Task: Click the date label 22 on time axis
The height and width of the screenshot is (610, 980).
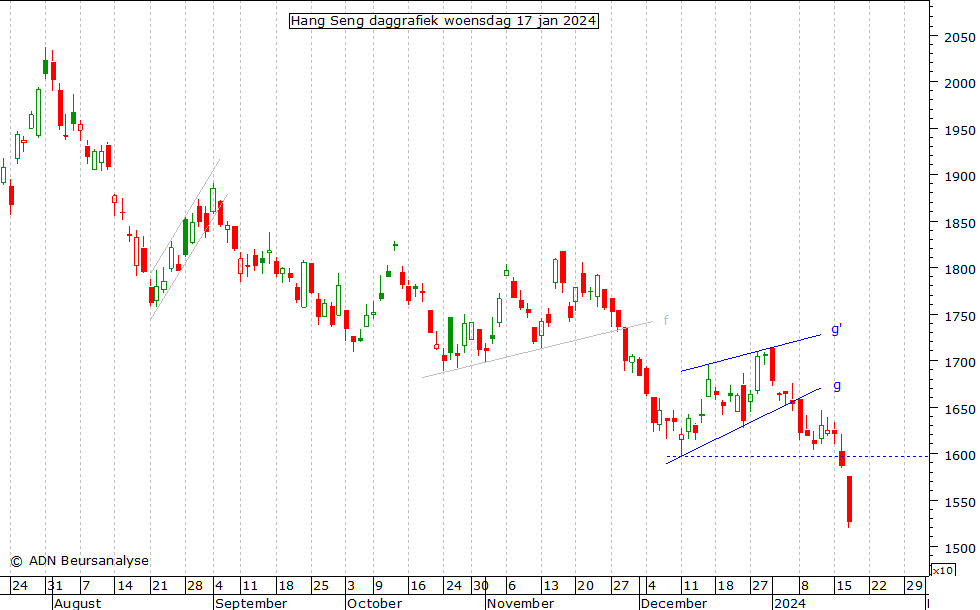Action: [x=878, y=586]
